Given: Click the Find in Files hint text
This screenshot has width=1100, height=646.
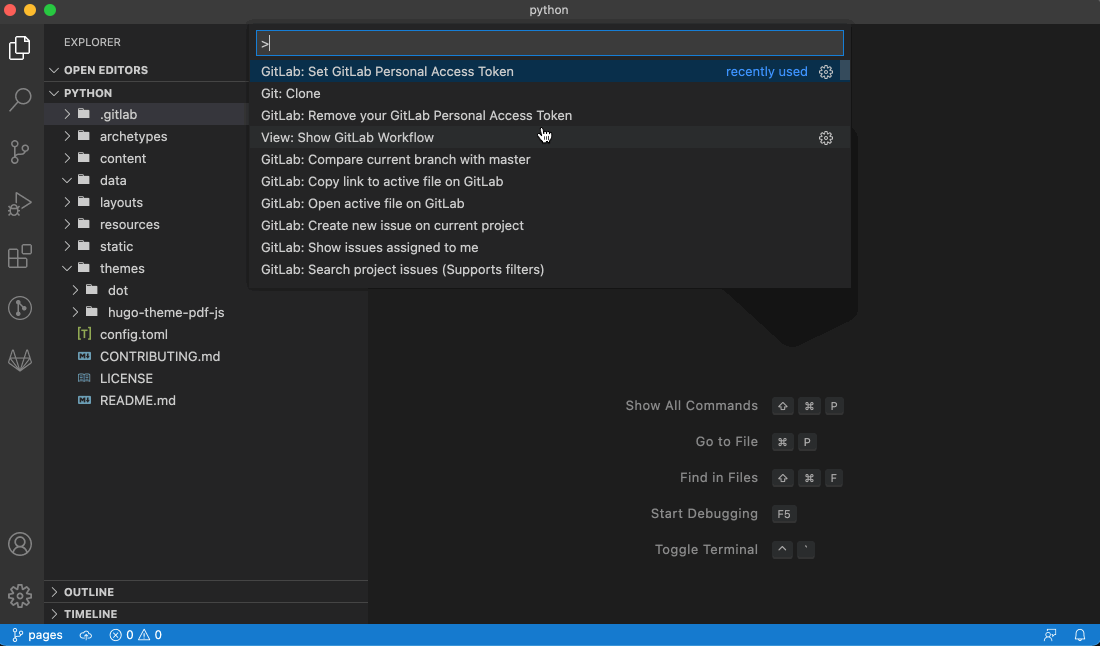Looking at the screenshot, I should [x=719, y=478].
